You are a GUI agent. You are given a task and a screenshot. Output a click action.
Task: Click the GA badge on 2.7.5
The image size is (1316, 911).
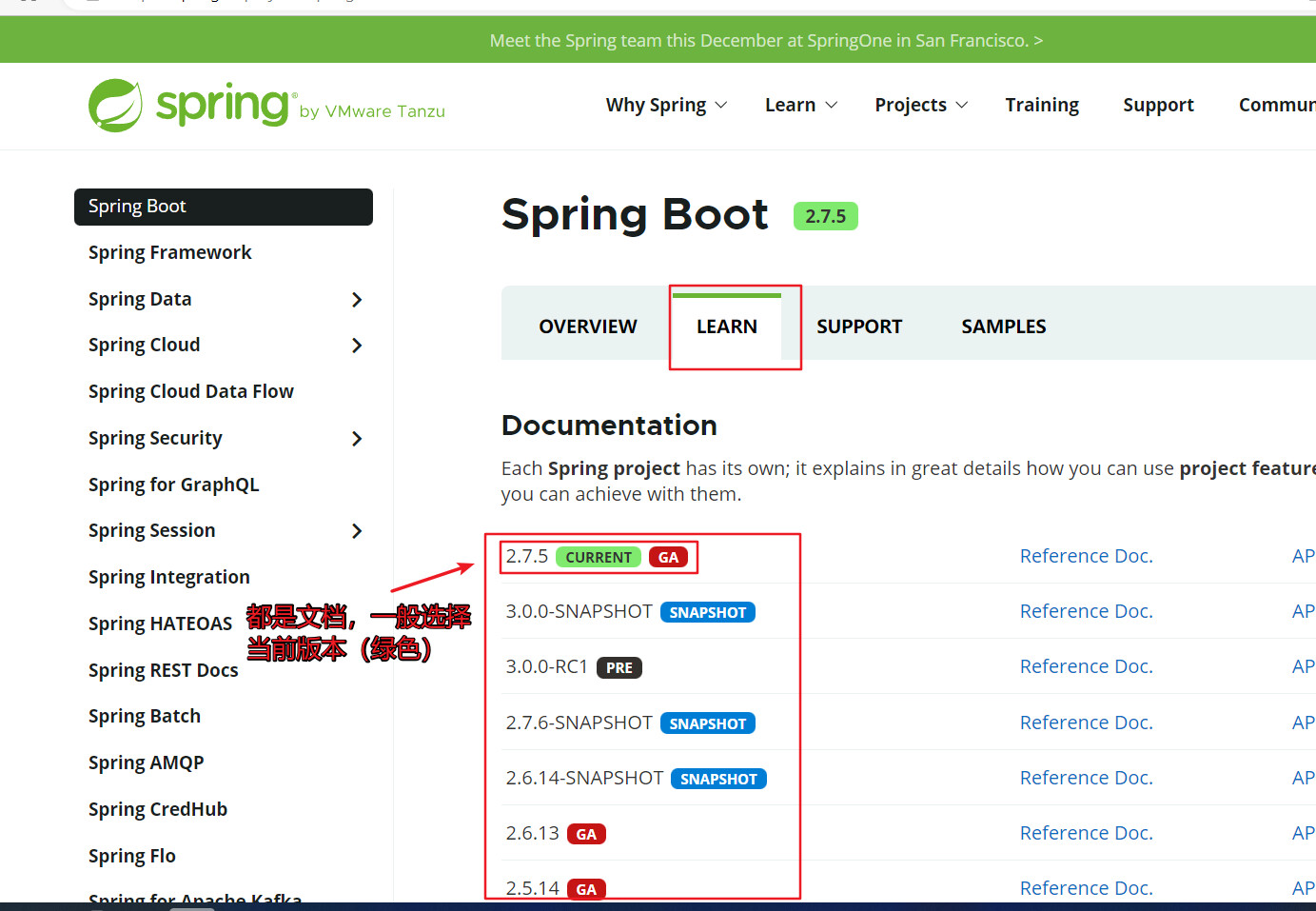coord(669,557)
